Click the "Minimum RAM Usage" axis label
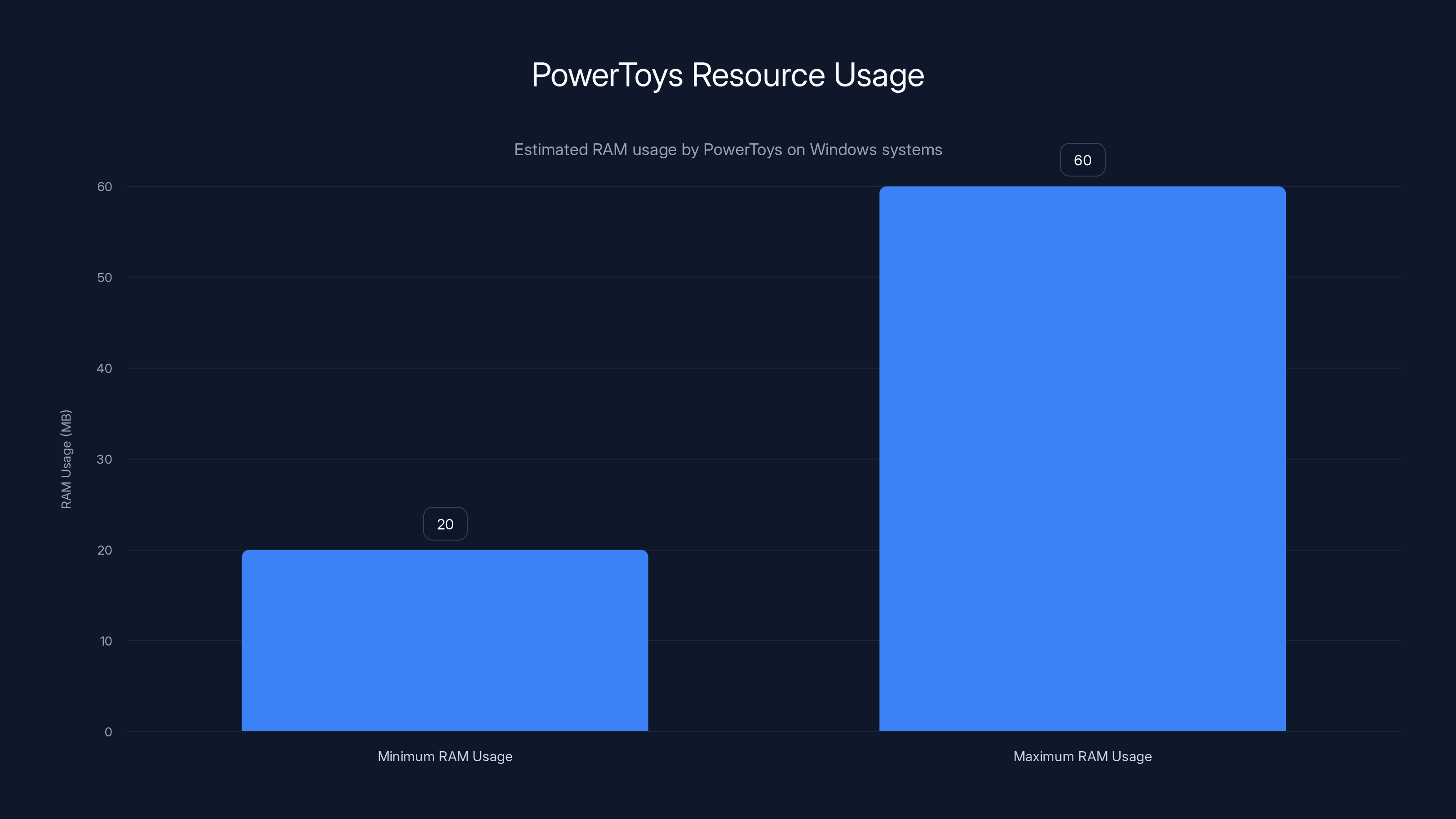 [445, 756]
